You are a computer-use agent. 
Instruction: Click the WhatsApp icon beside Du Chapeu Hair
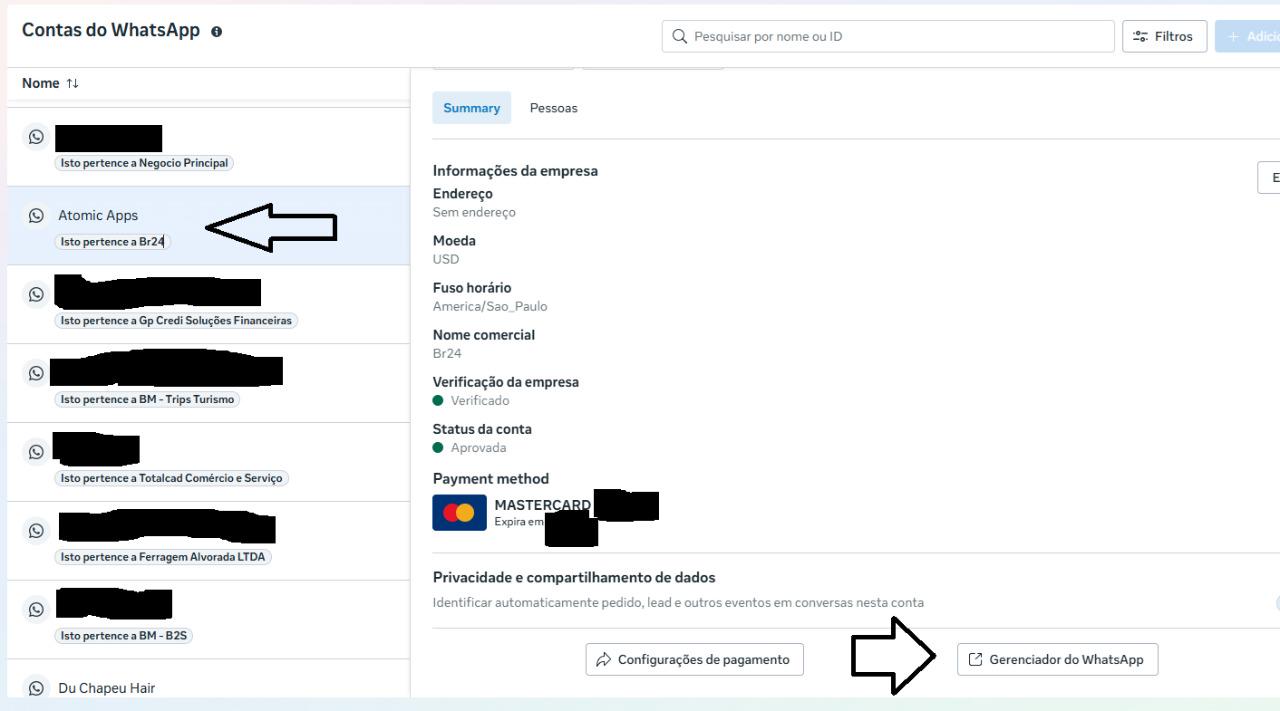pyautogui.click(x=37, y=687)
